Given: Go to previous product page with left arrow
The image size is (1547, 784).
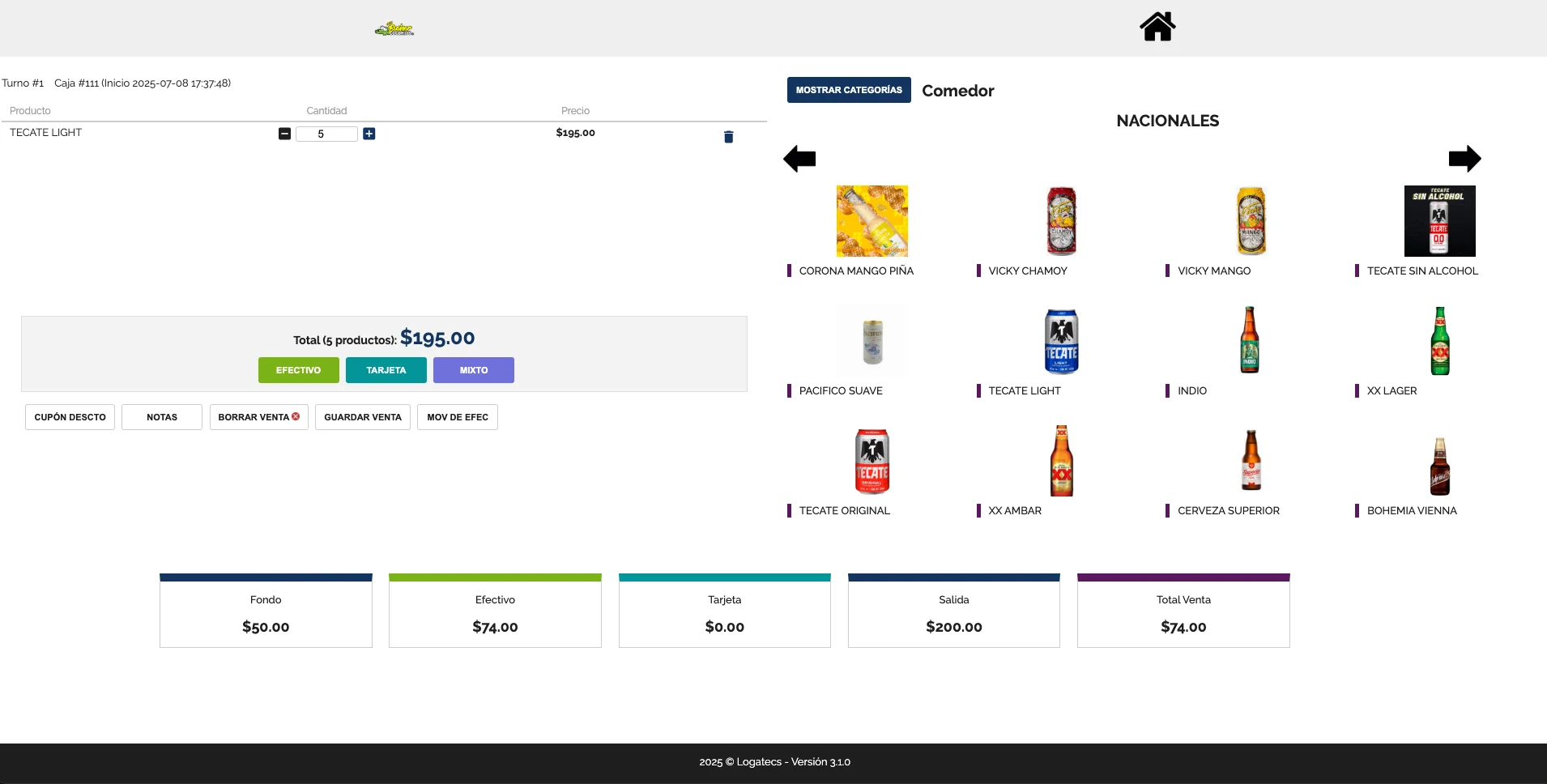Looking at the screenshot, I should point(799,159).
